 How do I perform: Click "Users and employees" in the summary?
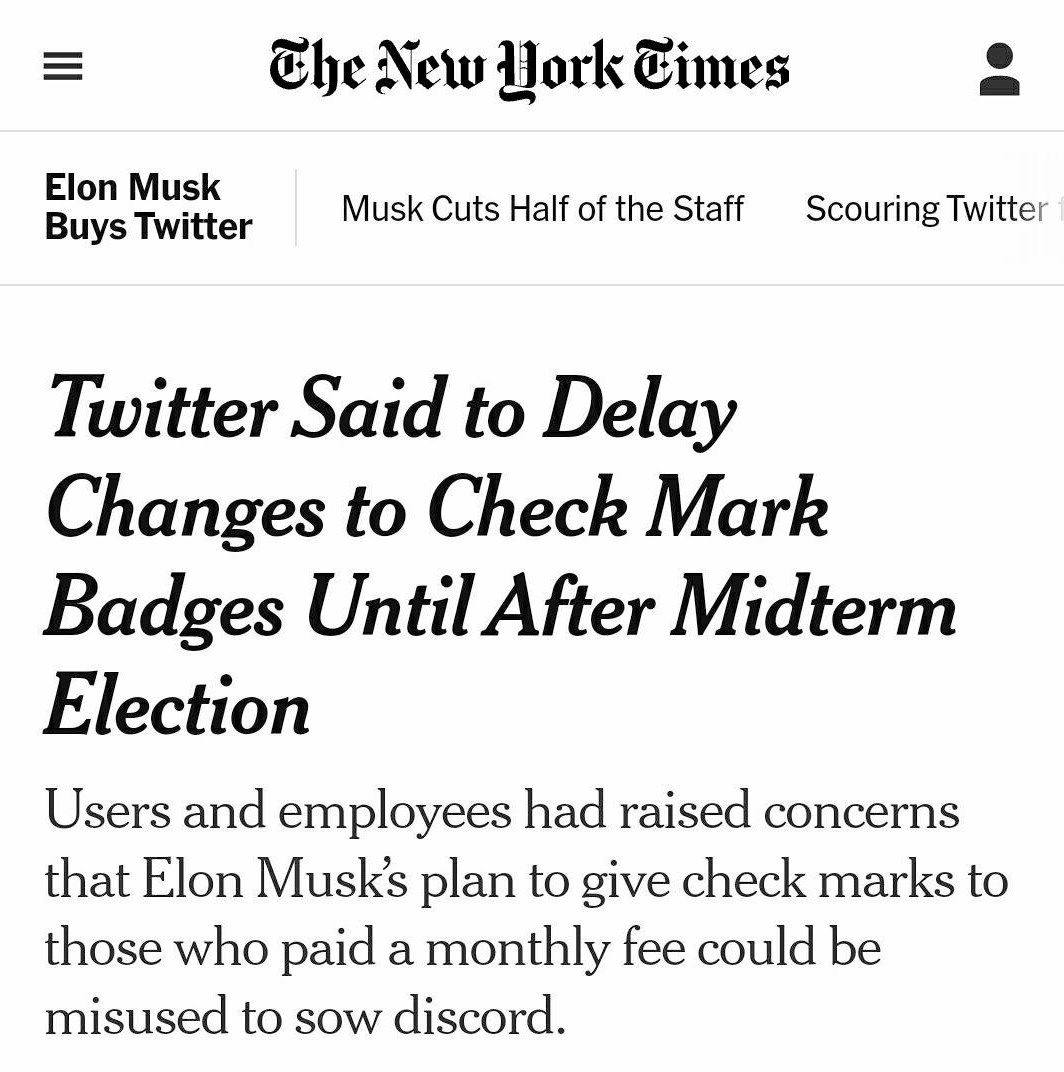[x=278, y=809]
